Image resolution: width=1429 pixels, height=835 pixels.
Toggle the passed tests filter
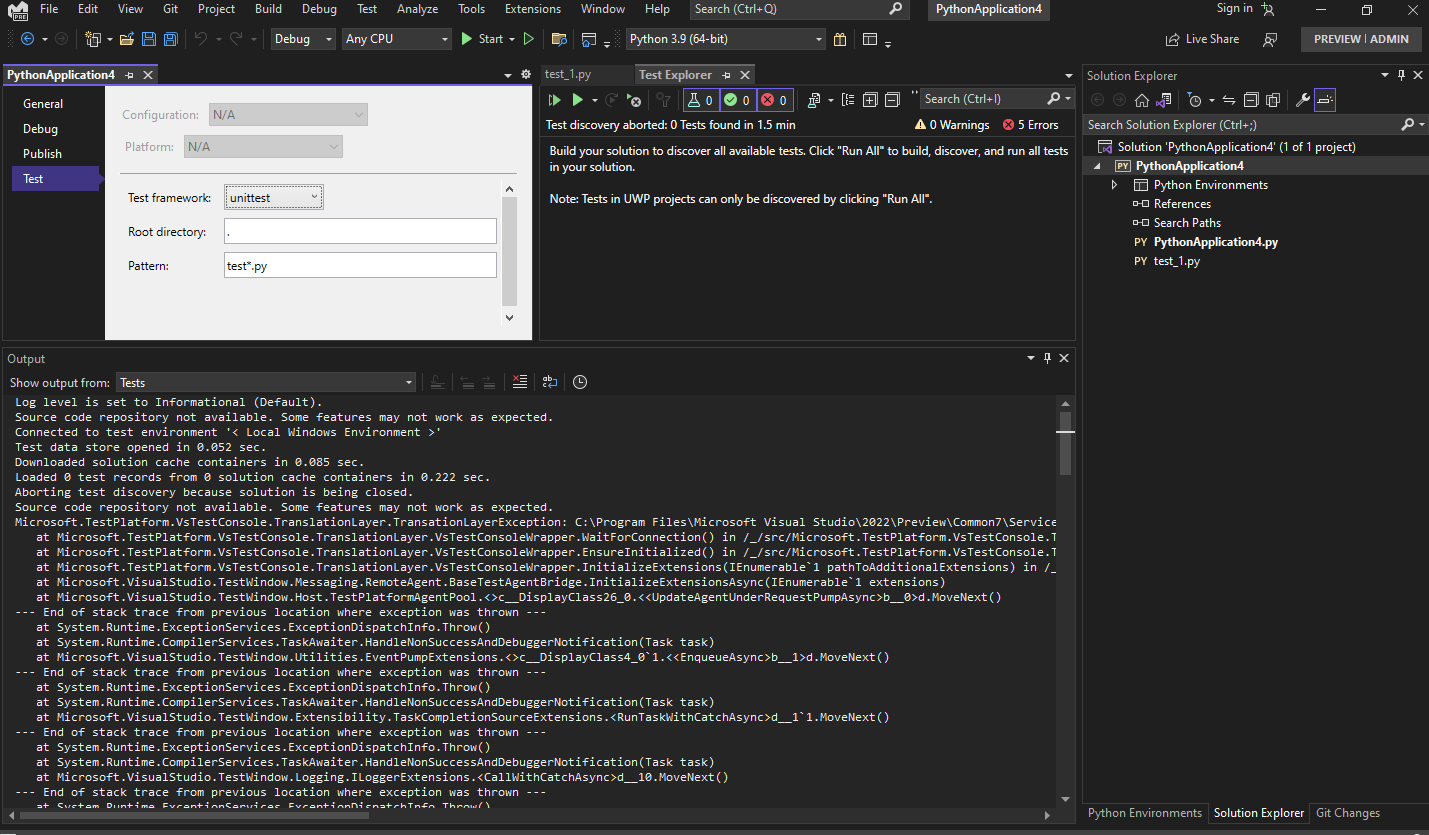coord(738,98)
